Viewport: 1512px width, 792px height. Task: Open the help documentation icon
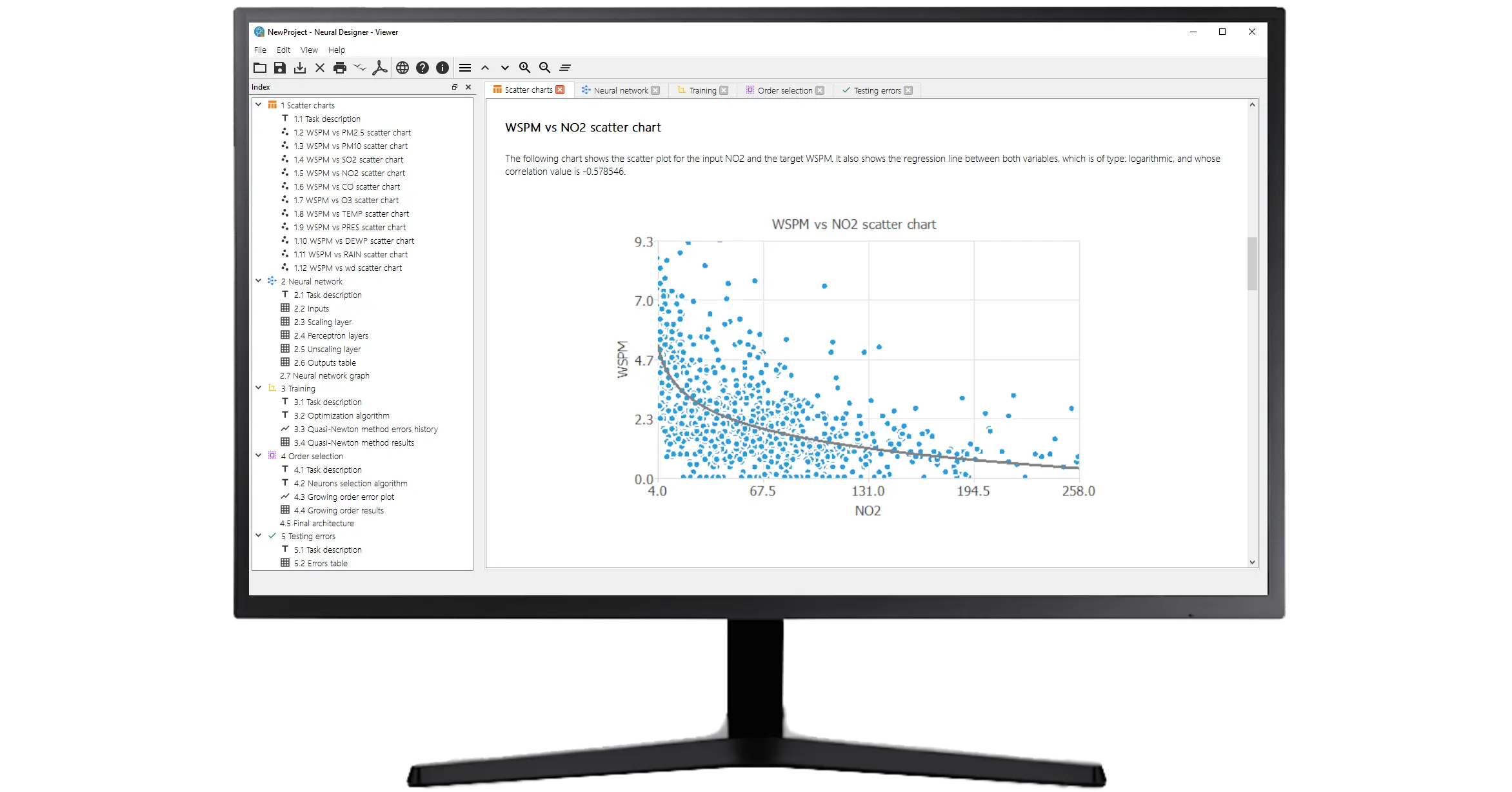421,67
